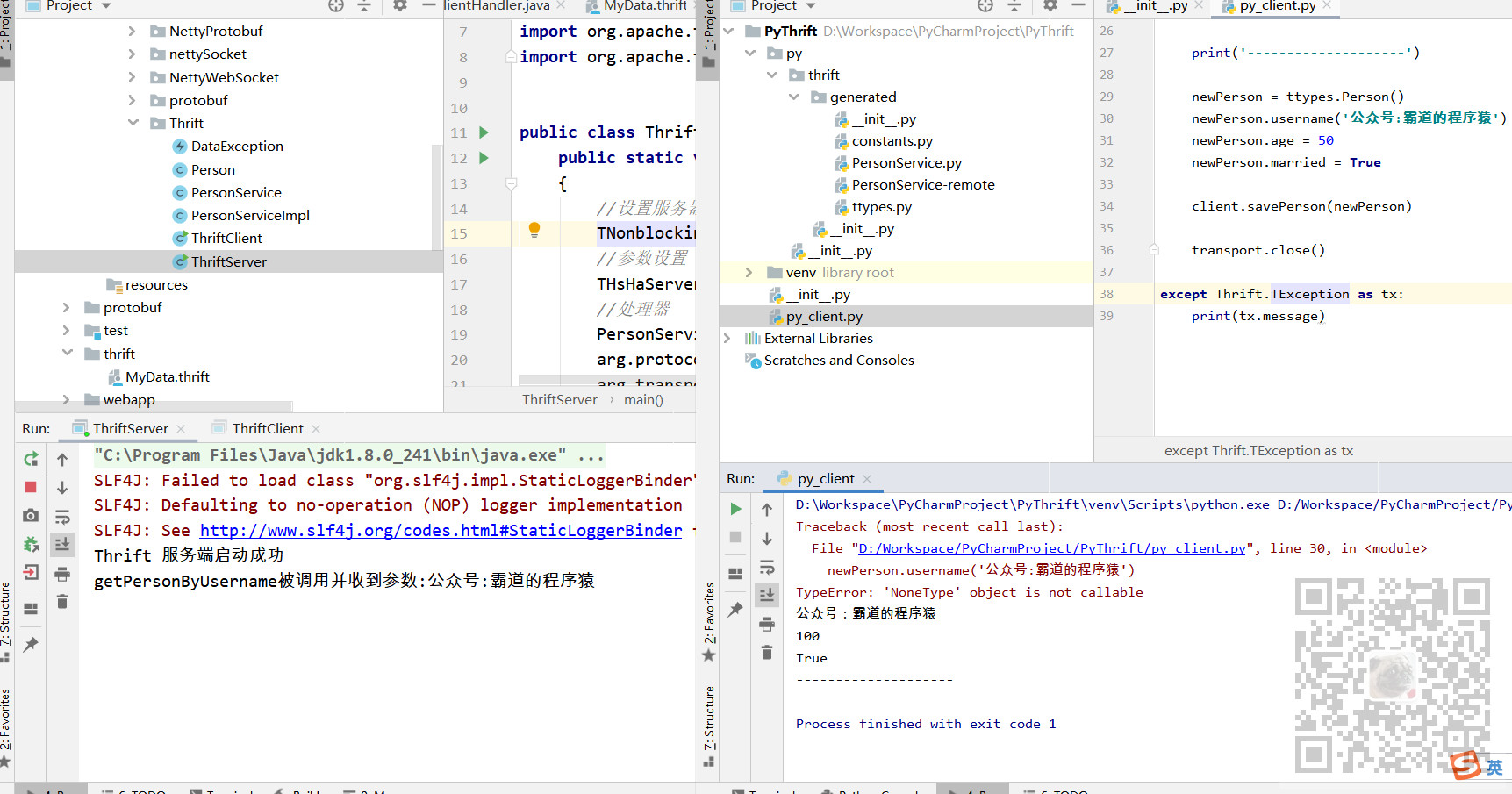This screenshot has height=794, width=1512.
Task: Stop the ThriftServer process with the red square
Action: coord(31,487)
